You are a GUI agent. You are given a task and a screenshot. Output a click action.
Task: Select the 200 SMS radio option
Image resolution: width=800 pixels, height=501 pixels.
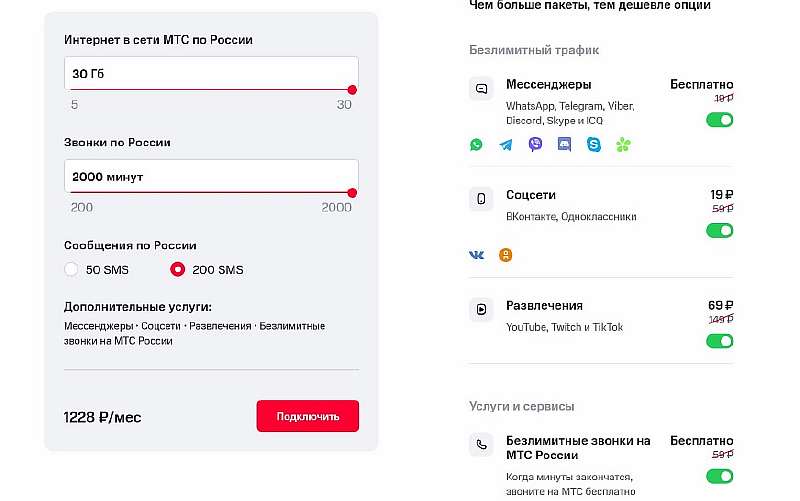pyautogui.click(x=178, y=269)
